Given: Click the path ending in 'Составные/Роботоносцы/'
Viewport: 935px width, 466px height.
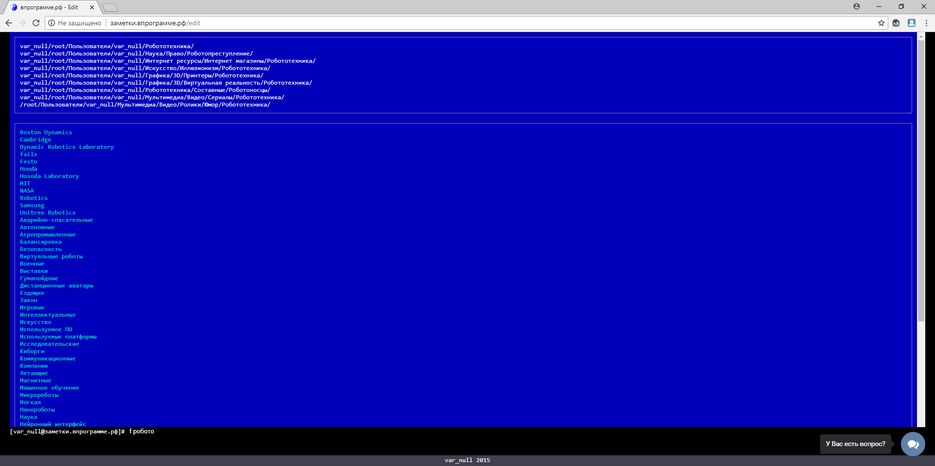Looking at the screenshot, I should [x=145, y=90].
